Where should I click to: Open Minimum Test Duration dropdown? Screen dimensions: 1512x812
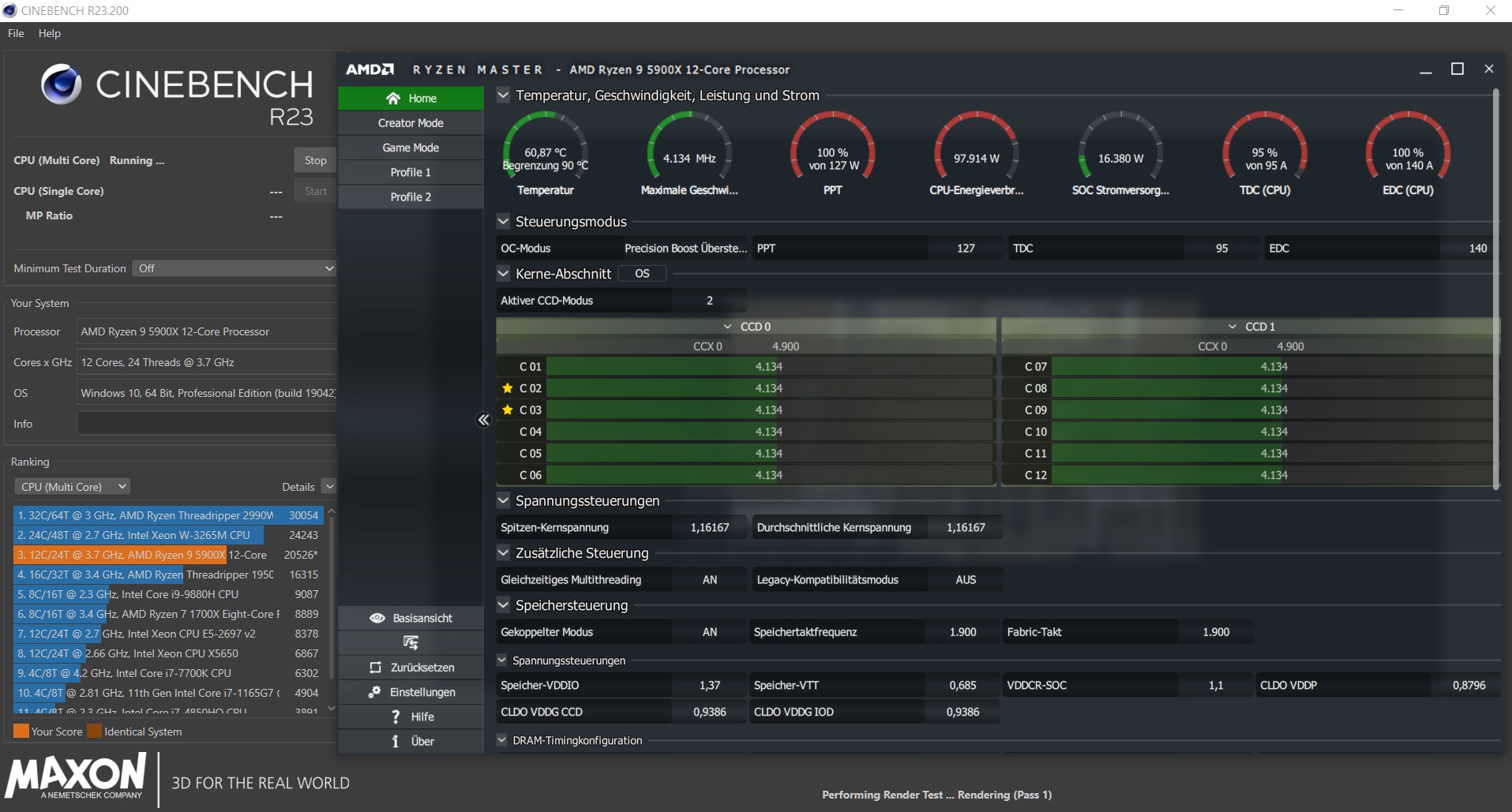point(234,268)
